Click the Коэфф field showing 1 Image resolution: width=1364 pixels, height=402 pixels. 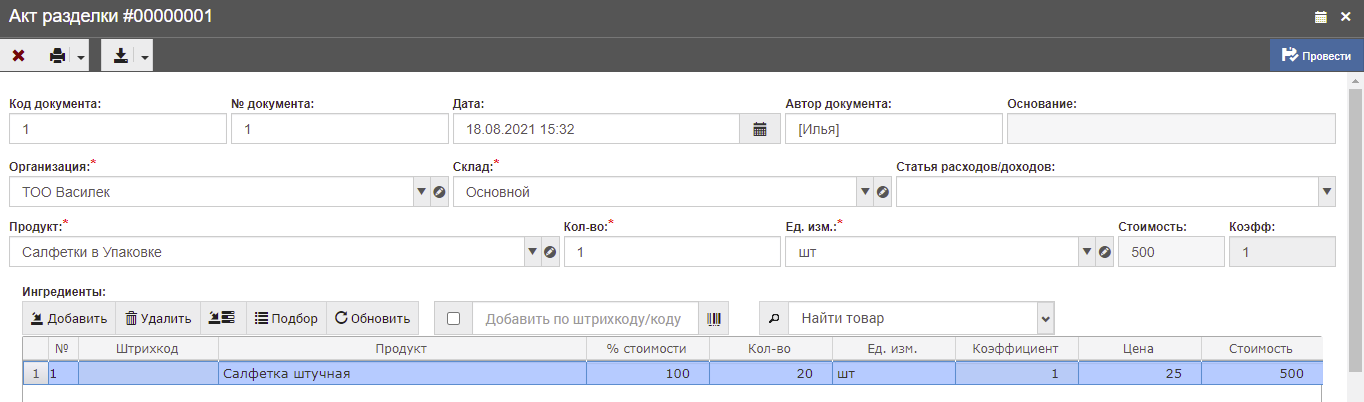coord(1282,252)
